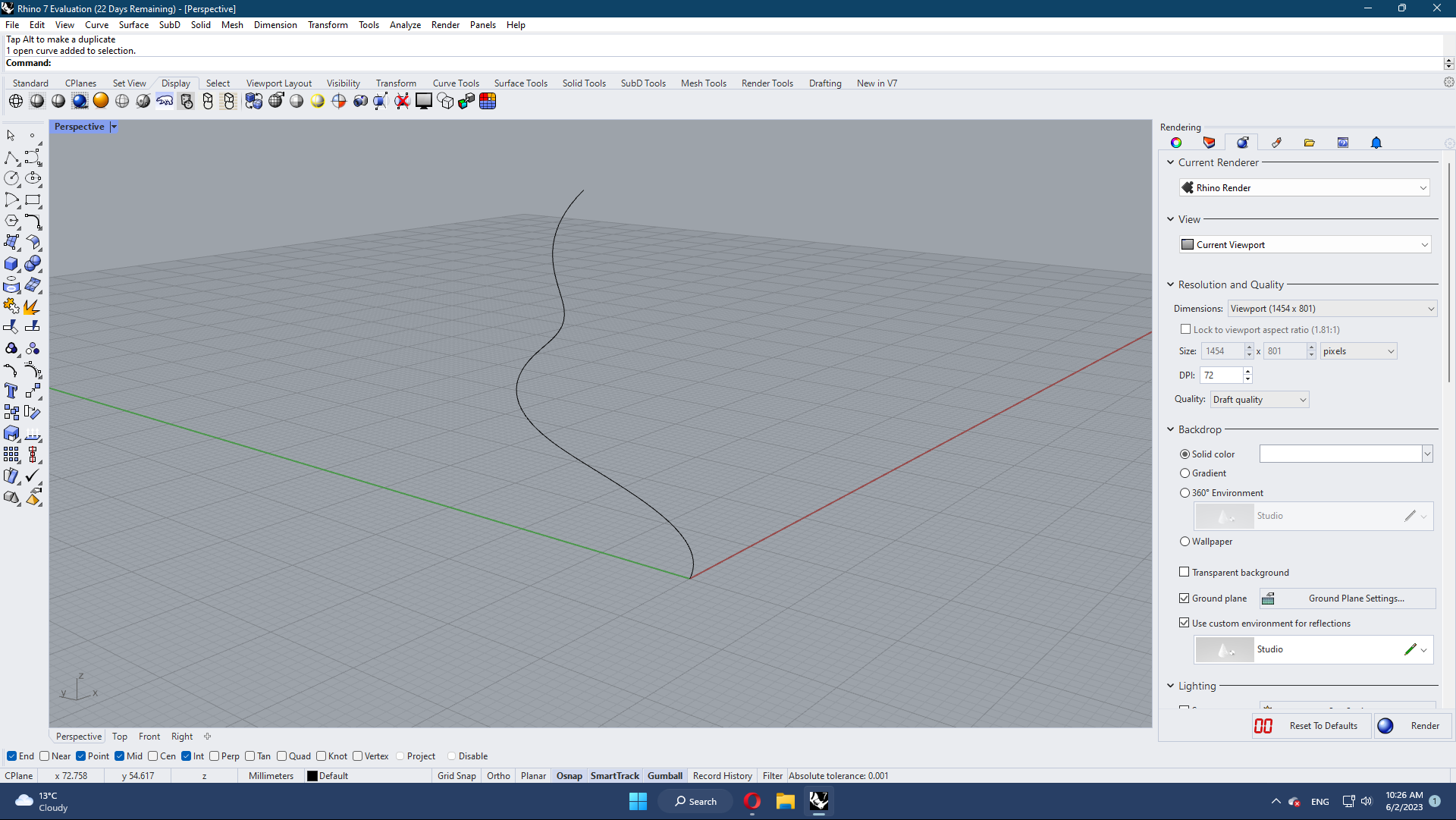Viewport: 1456px width, 820px height.
Task: Switch viewport to Rendered display mode
Action: point(80,101)
